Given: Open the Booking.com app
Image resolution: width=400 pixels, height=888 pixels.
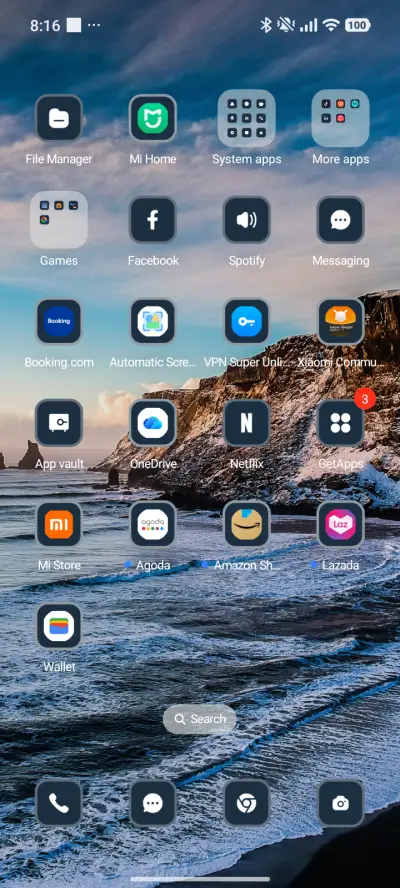Looking at the screenshot, I should (x=59, y=321).
